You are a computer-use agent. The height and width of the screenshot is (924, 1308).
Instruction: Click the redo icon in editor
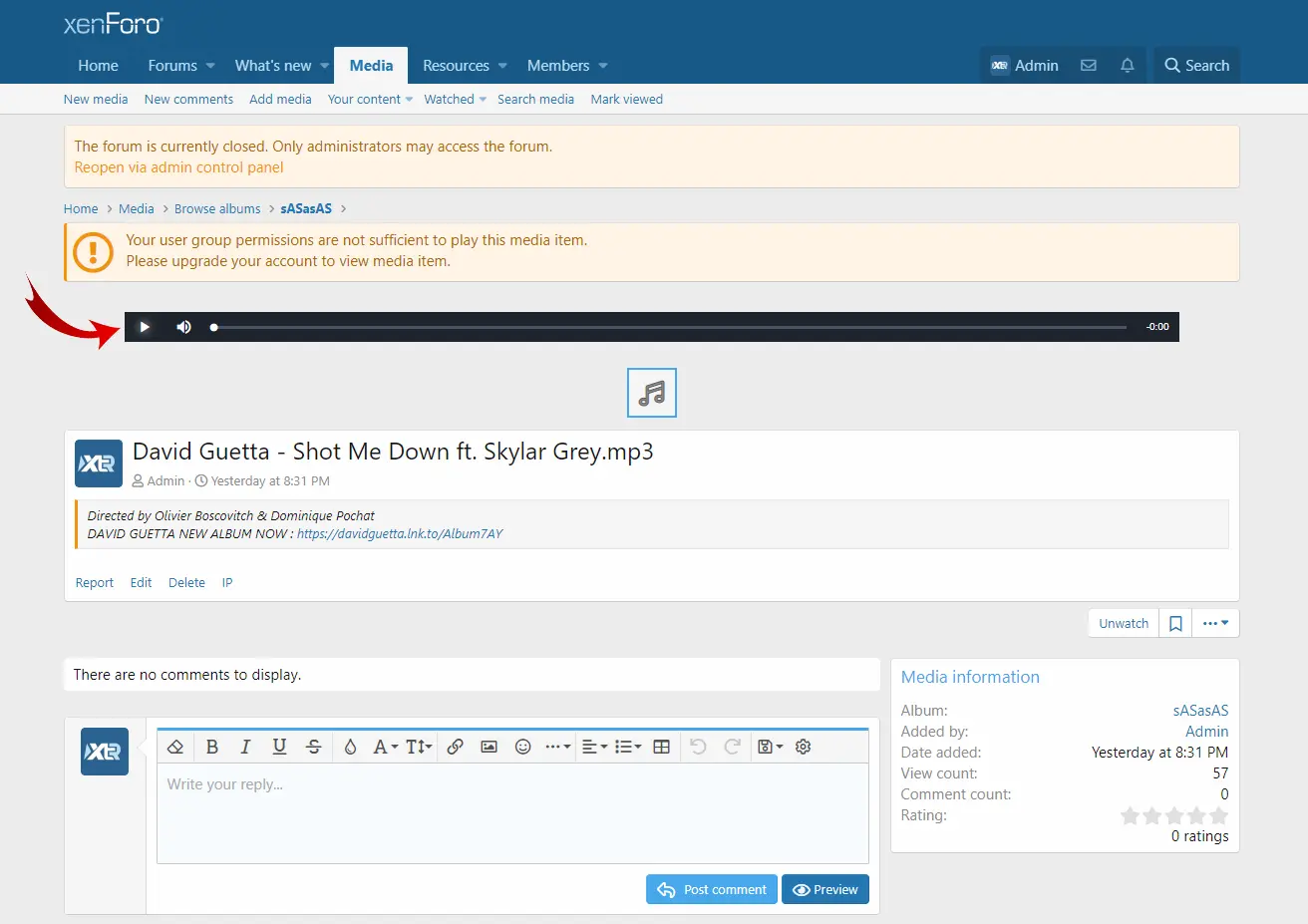[x=732, y=747]
